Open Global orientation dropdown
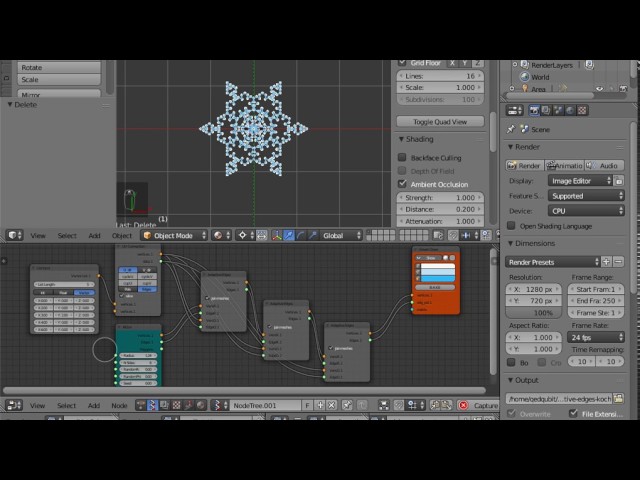 pos(341,236)
